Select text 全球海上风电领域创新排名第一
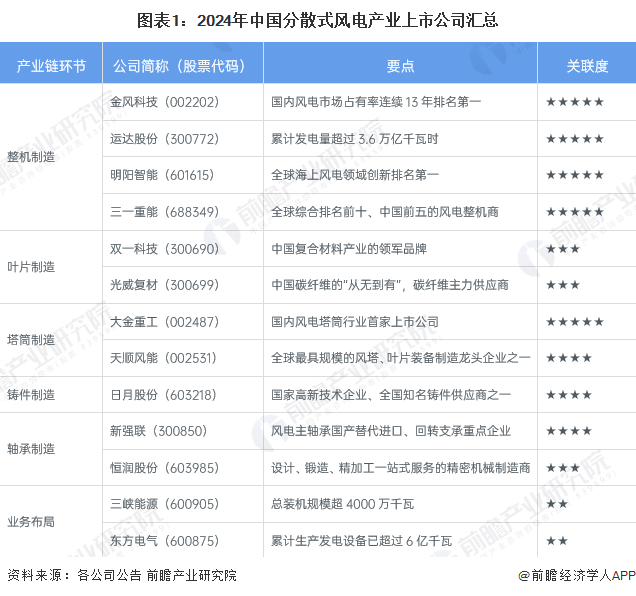636x596 pixels. click(355, 175)
